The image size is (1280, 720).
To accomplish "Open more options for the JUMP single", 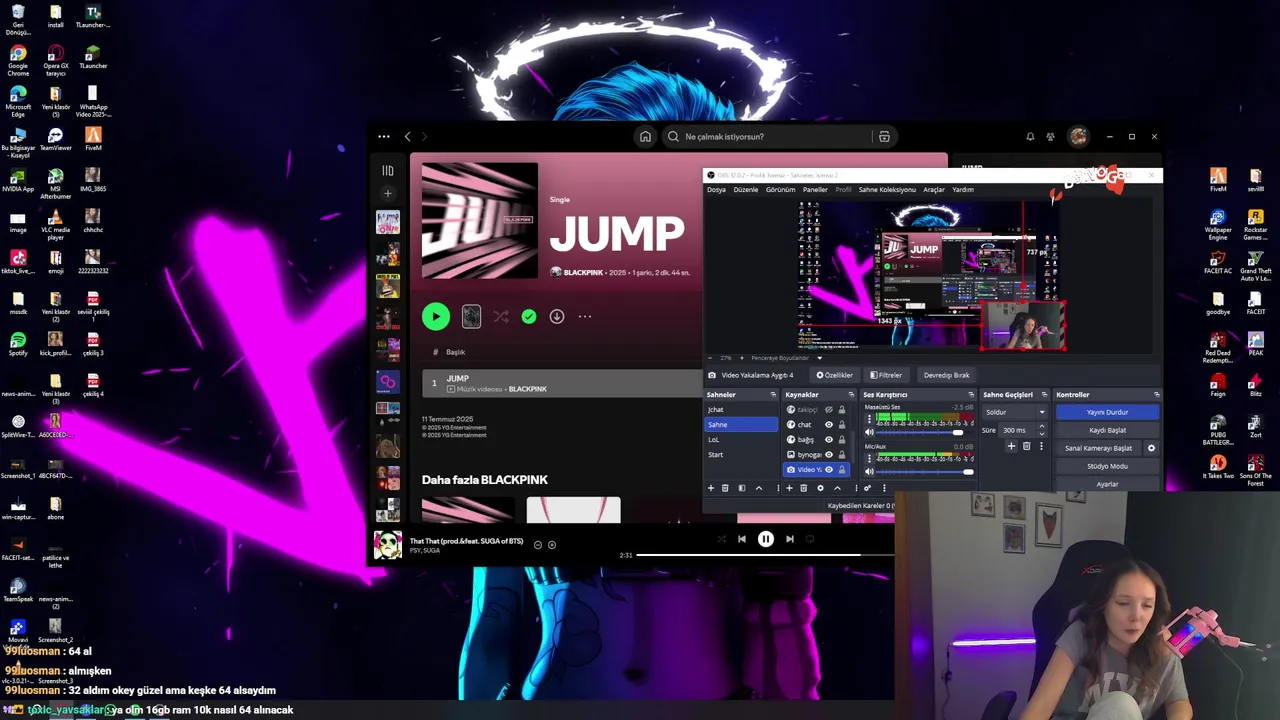I will [585, 317].
